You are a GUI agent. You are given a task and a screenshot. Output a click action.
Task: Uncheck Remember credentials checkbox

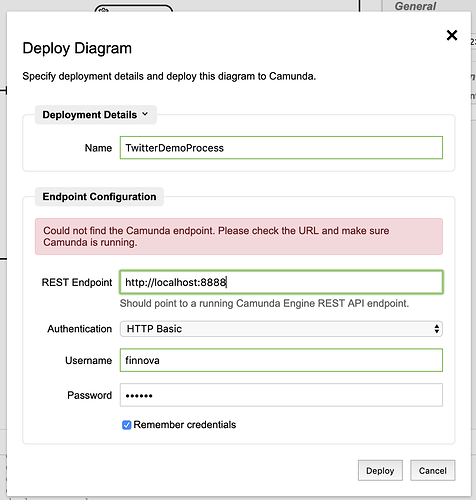pos(126,425)
